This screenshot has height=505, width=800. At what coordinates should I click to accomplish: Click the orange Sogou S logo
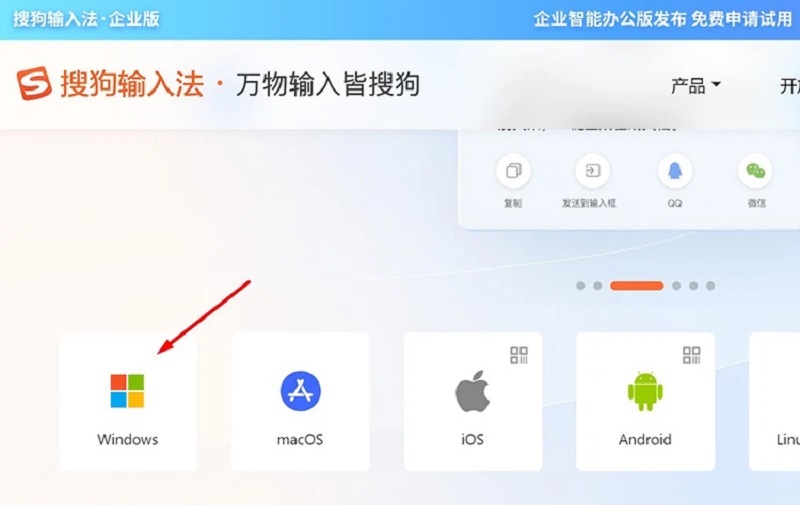click(x=34, y=83)
